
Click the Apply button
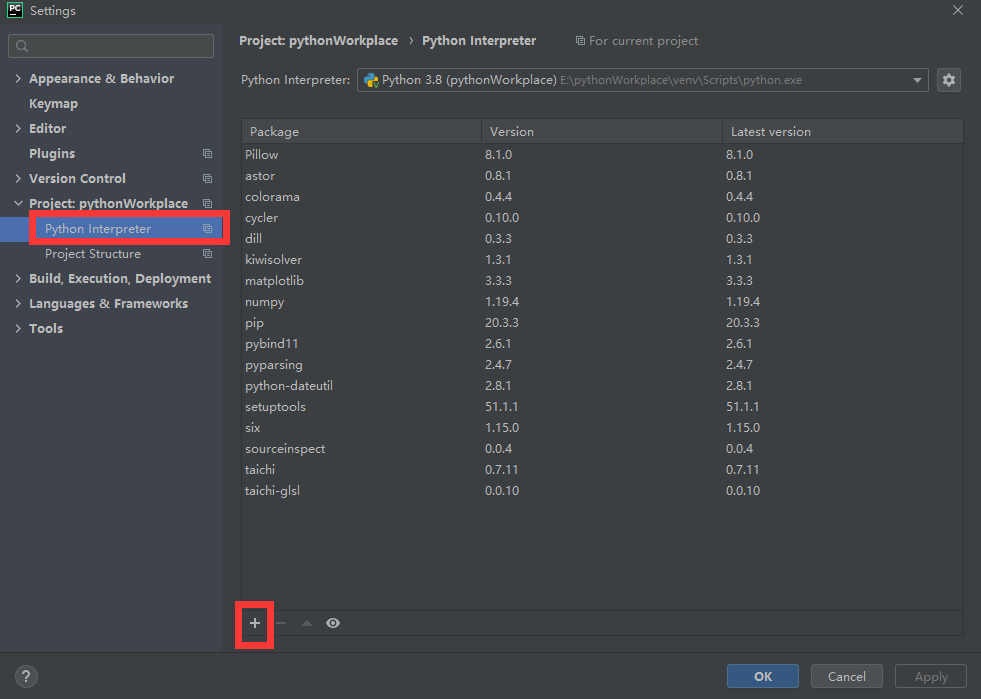(930, 676)
